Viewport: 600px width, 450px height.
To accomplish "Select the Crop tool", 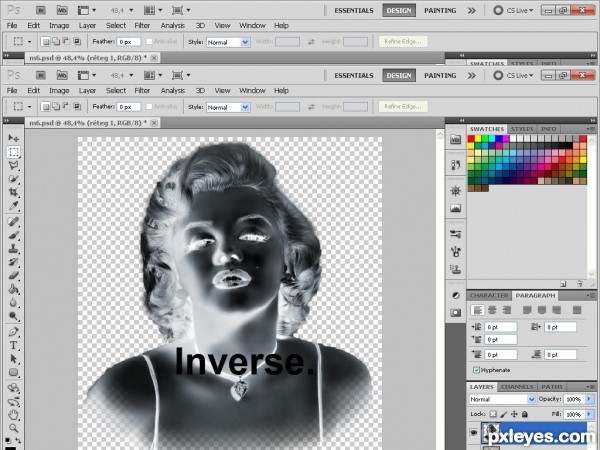I will click(x=14, y=192).
